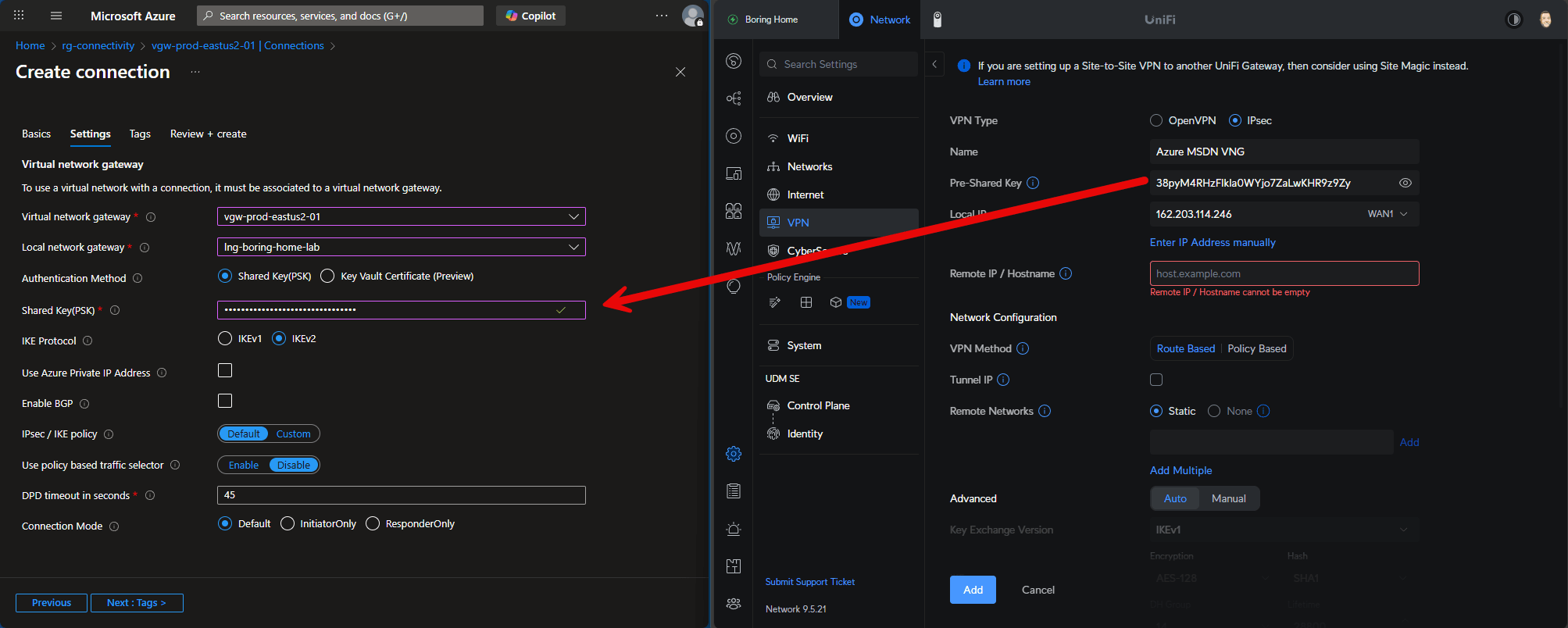Expand Local network gateway dropdown
This screenshot has height=628, width=1568.
(401, 247)
